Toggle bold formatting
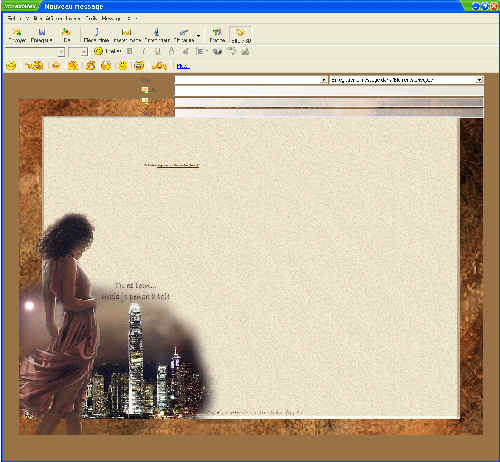This screenshot has width=500, height=462. click(x=130, y=51)
